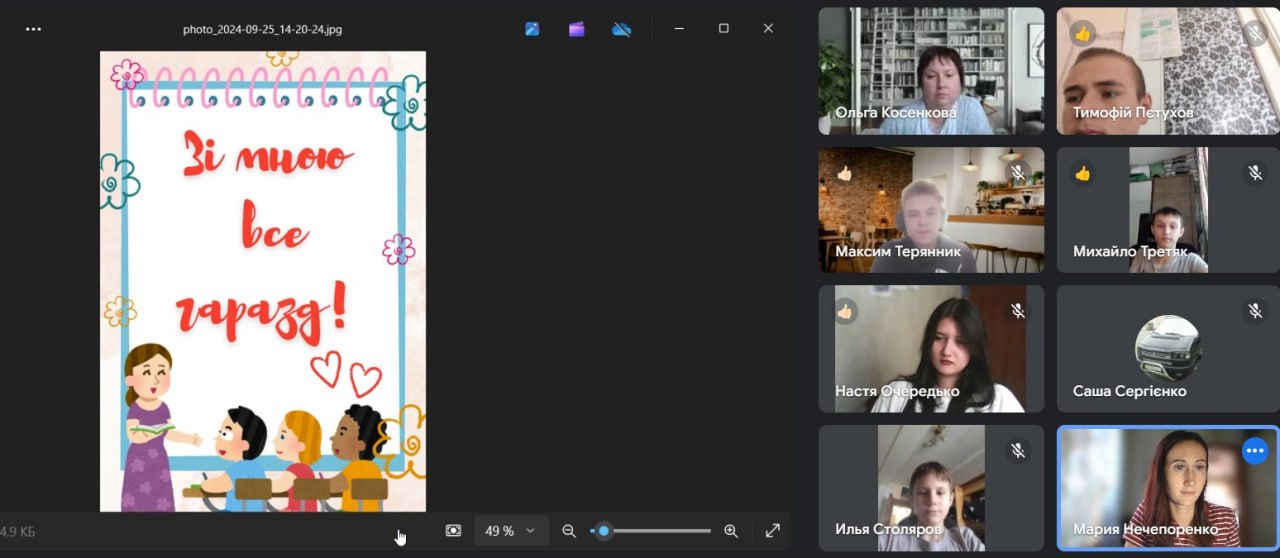Click muted microphone icon on Максим Терянник tile
The width and height of the screenshot is (1280, 558).
1018,173
